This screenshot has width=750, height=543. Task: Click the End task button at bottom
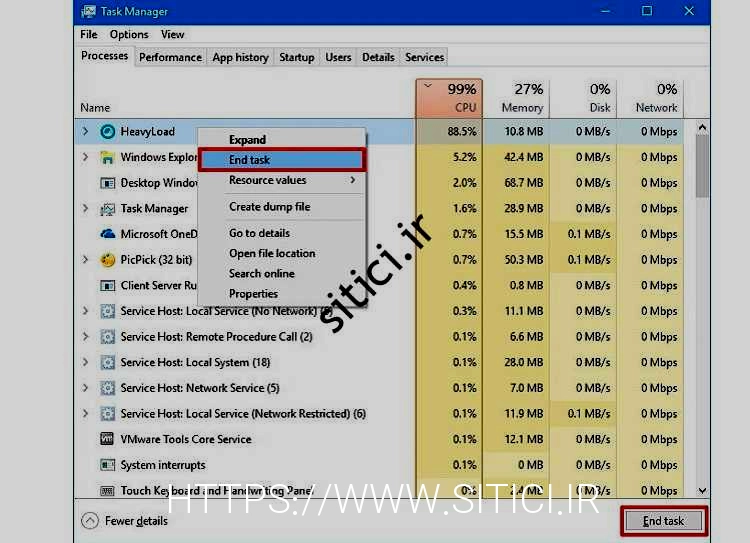(x=663, y=521)
